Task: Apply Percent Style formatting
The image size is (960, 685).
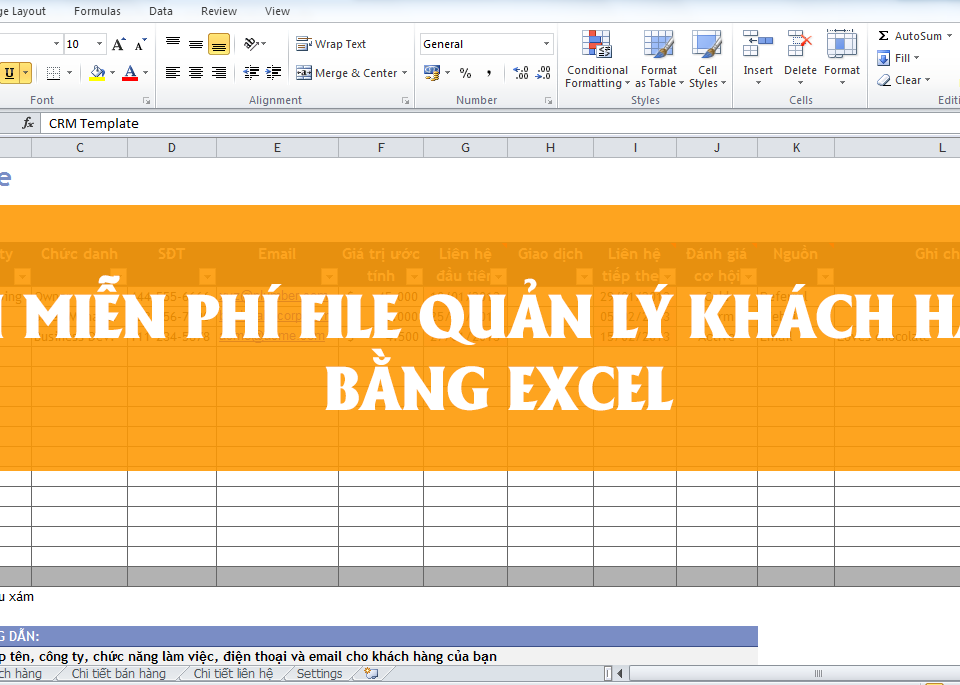Action: [465, 73]
